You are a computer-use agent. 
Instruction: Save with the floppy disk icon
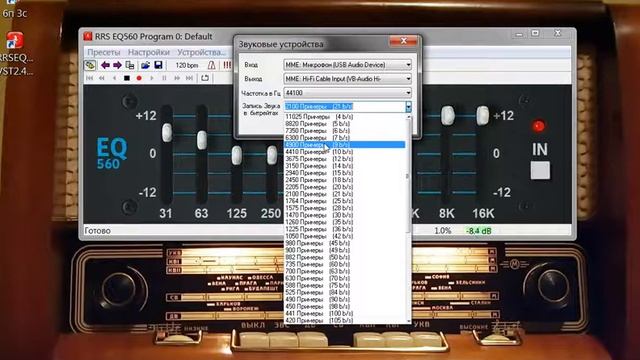click(x=158, y=65)
